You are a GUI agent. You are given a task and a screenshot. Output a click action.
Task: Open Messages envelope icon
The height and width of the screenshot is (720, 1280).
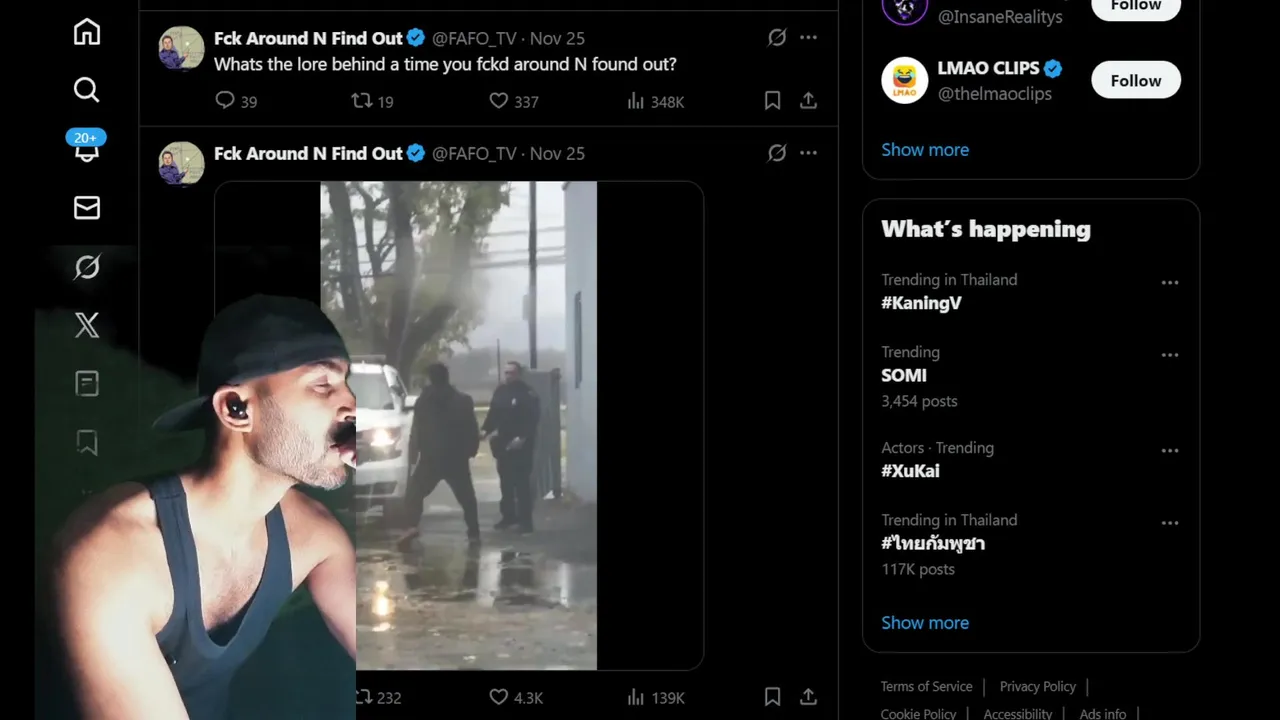[x=87, y=207]
